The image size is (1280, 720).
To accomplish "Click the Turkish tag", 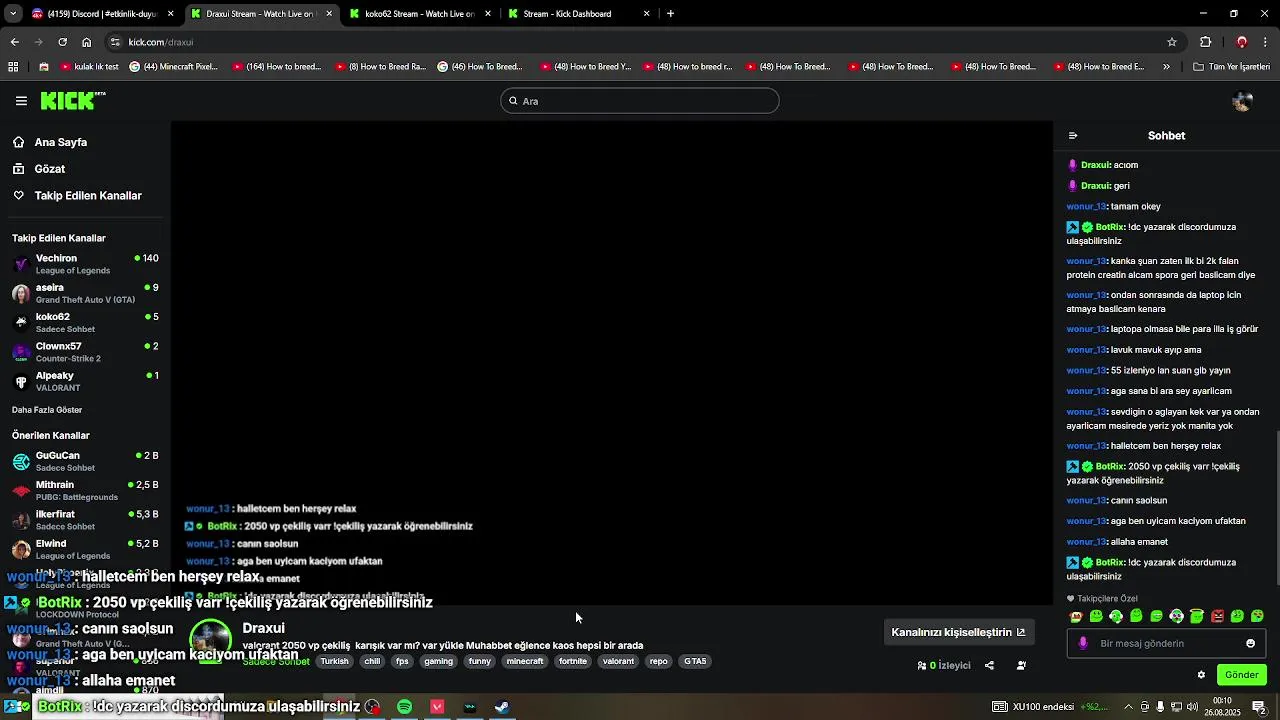I will pyautogui.click(x=335, y=661).
